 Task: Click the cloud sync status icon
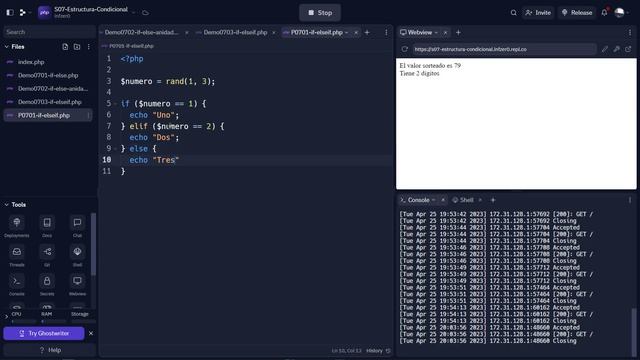(x=145, y=13)
